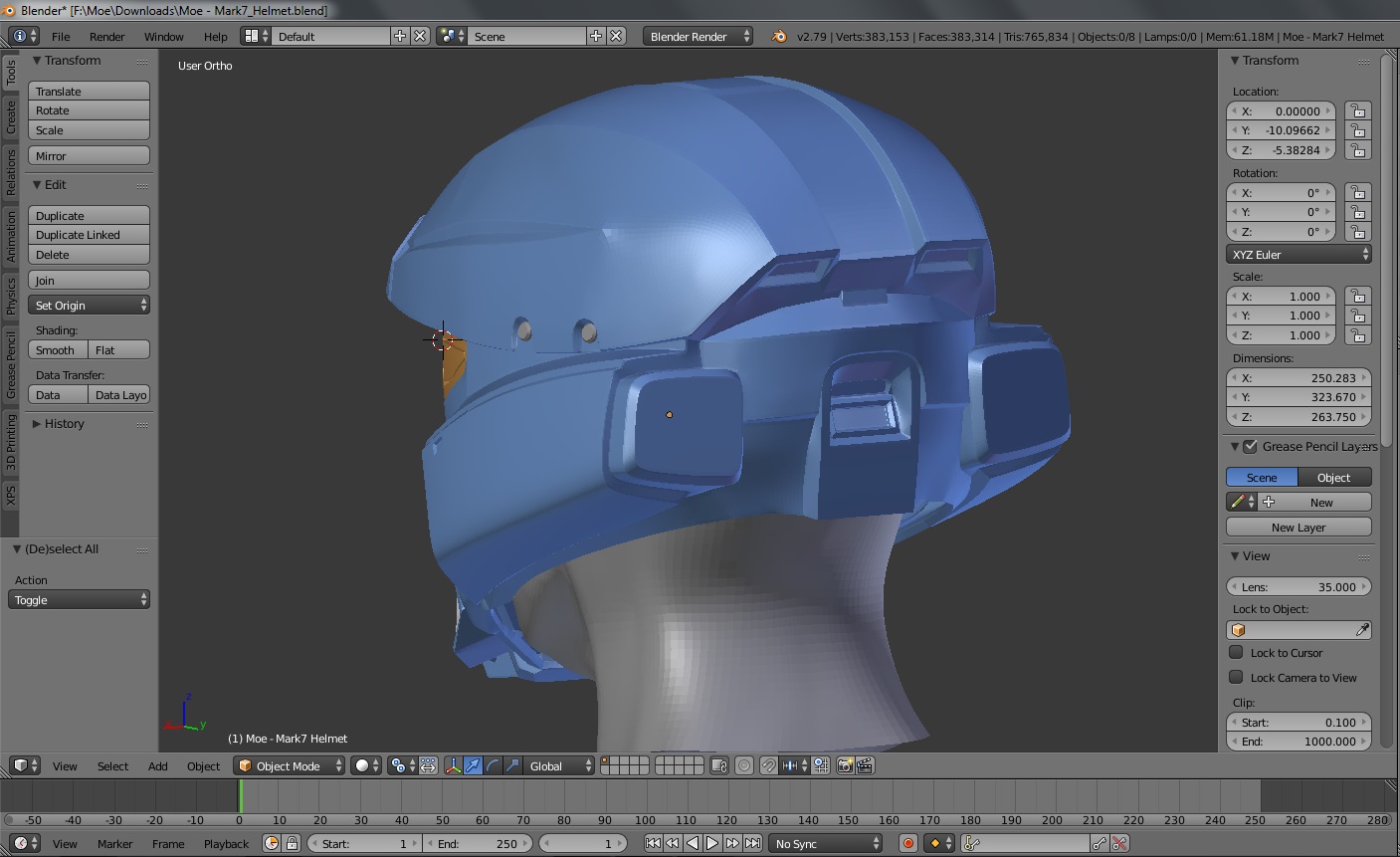Enable Lock Camera to View checkbox
Image resolution: width=1400 pixels, height=857 pixels.
pyautogui.click(x=1236, y=677)
